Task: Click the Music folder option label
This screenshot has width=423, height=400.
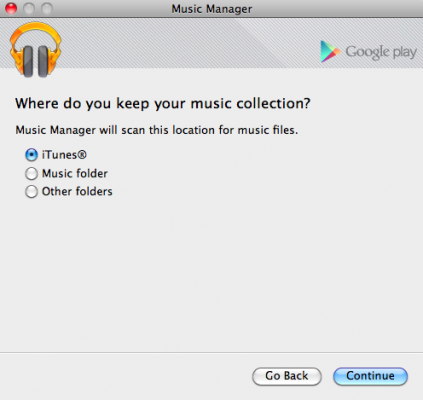Action: pos(75,173)
